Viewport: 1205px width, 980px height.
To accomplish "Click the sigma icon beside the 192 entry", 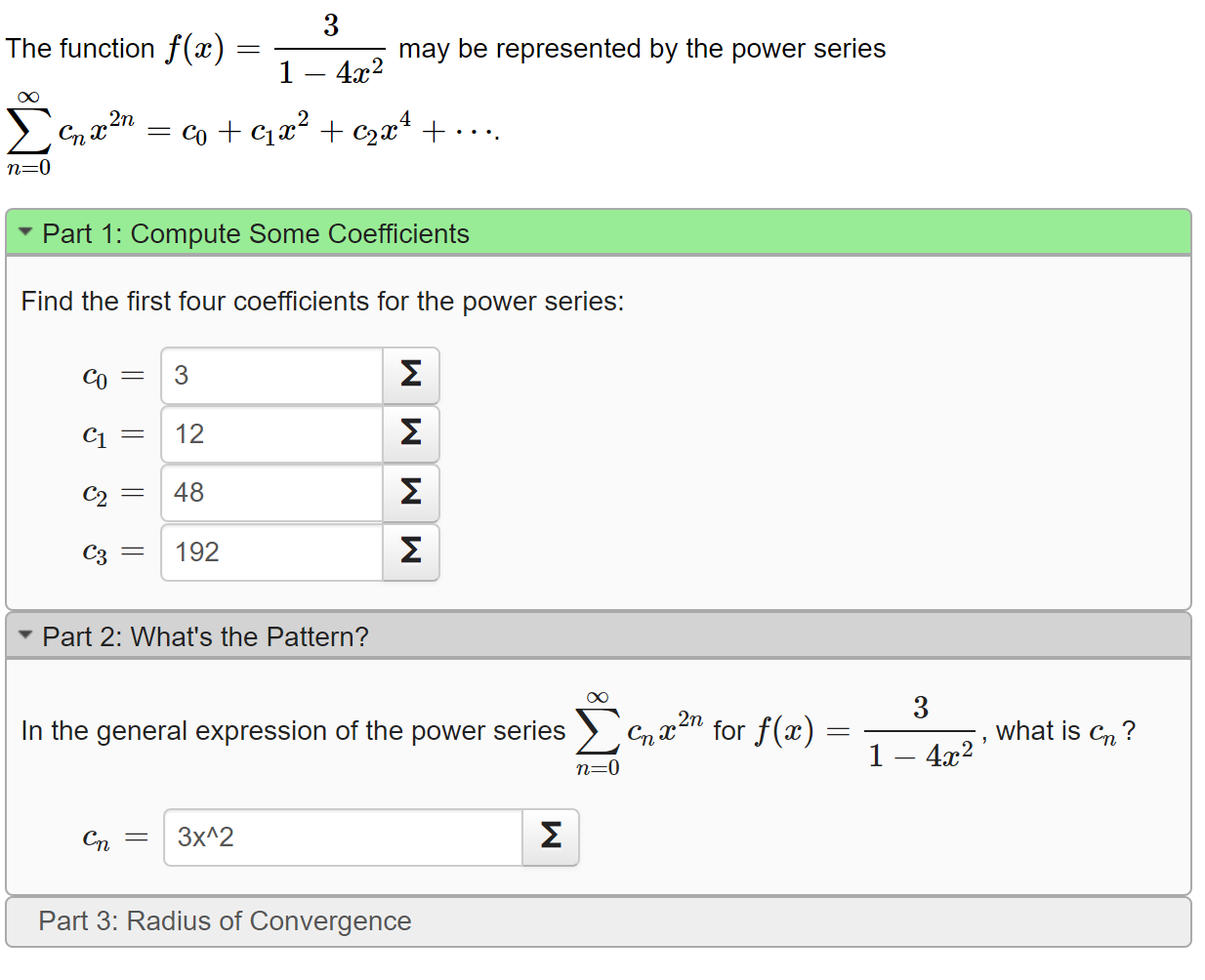I will [x=410, y=552].
